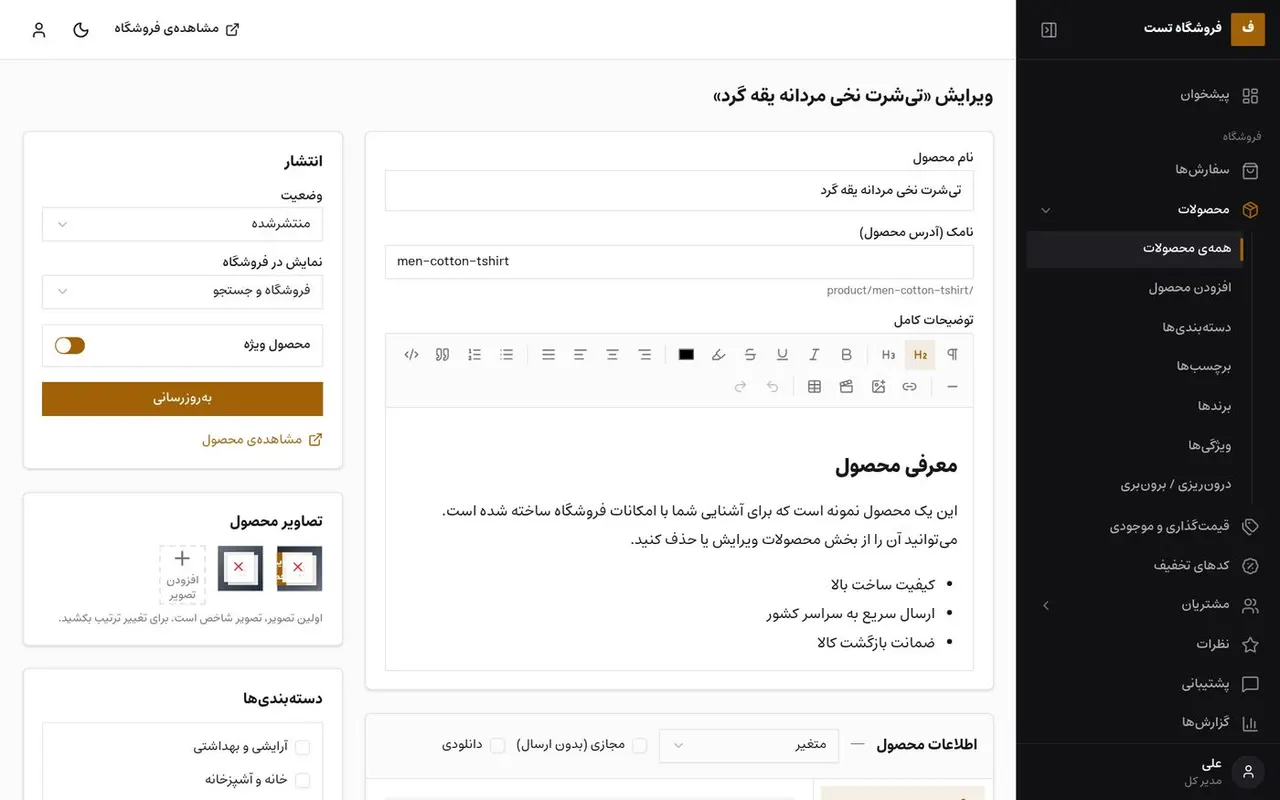The width and height of the screenshot is (1280, 800).
Task: Open مشاهده‌ی محصول link
Action: pyautogui.click(x=262, y=439)
